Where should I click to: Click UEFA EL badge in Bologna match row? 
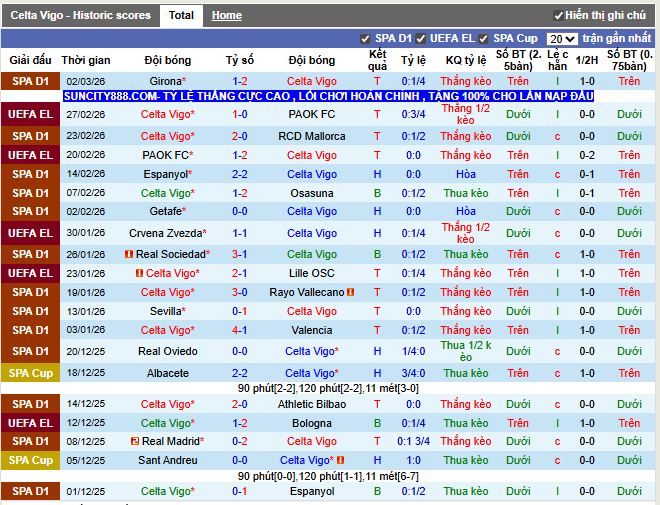pyautogui.click(x=30, y=423)
